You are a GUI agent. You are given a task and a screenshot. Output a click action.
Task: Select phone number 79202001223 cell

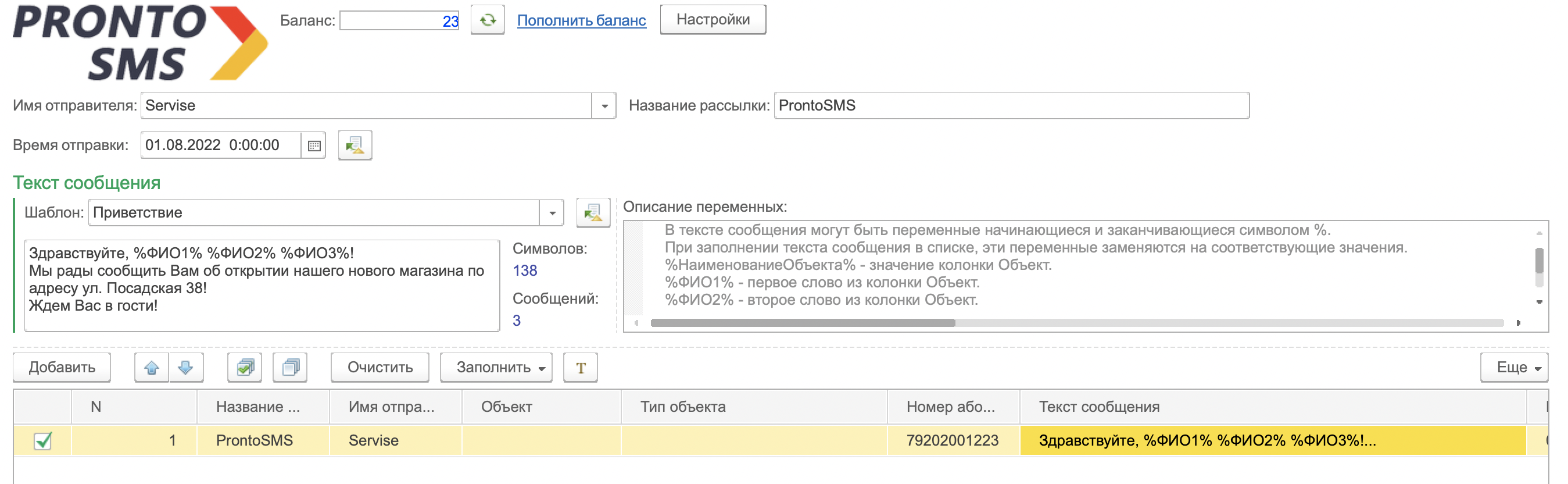click(x=954, y=441)
